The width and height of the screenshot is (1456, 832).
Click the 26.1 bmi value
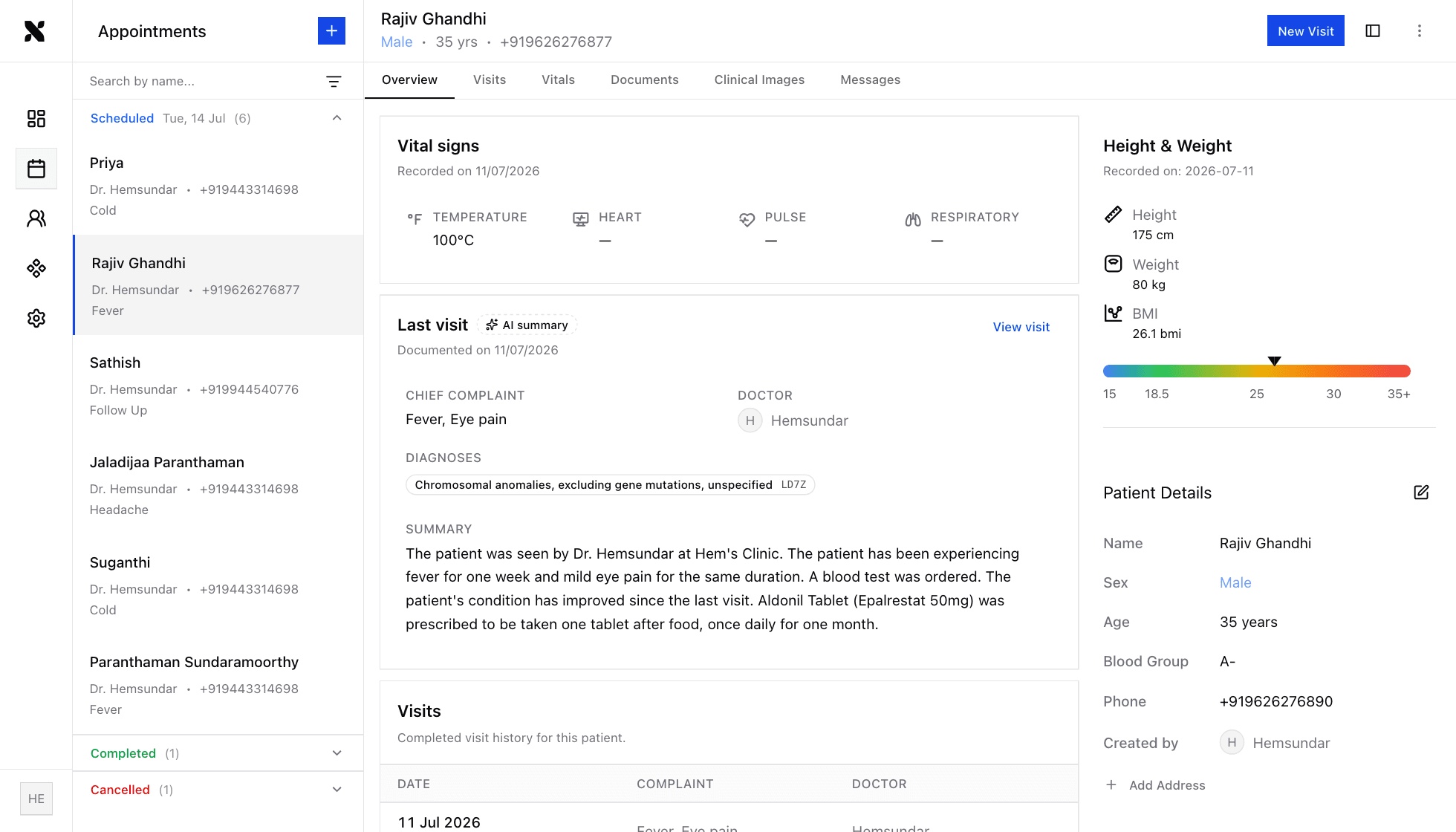click(x=1157, y=334)
